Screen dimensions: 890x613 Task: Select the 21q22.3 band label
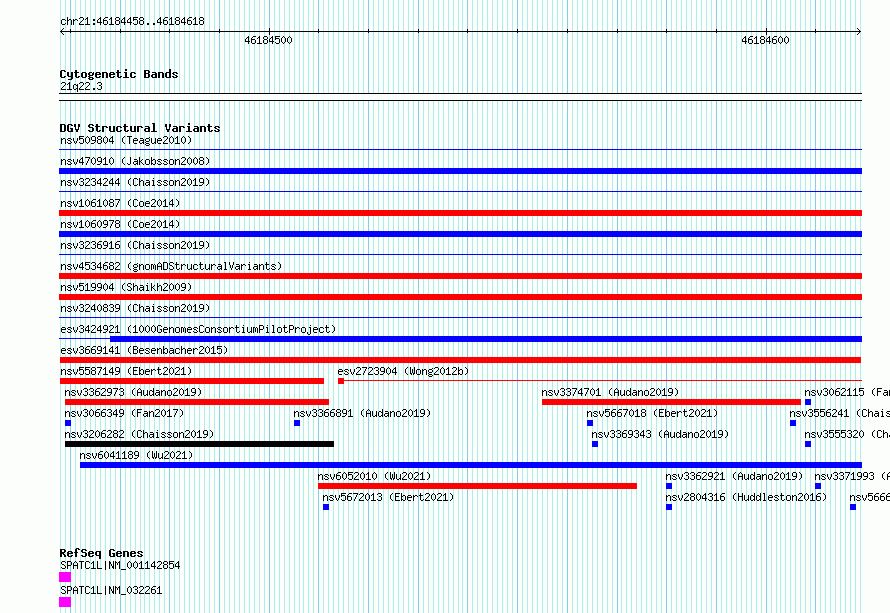pos(81,86)
